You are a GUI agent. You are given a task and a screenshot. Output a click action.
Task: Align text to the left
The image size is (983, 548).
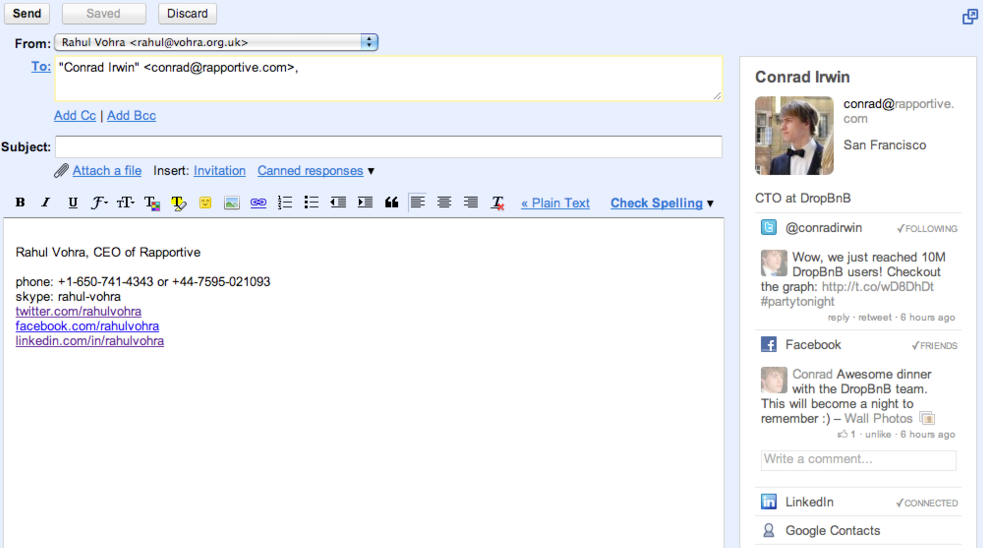(418, 203)
